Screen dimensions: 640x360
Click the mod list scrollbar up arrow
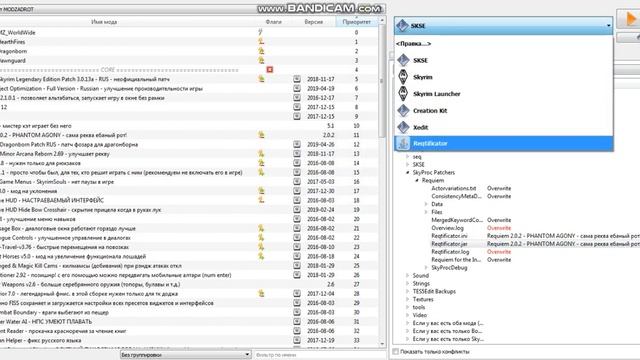tap(382, 20)
